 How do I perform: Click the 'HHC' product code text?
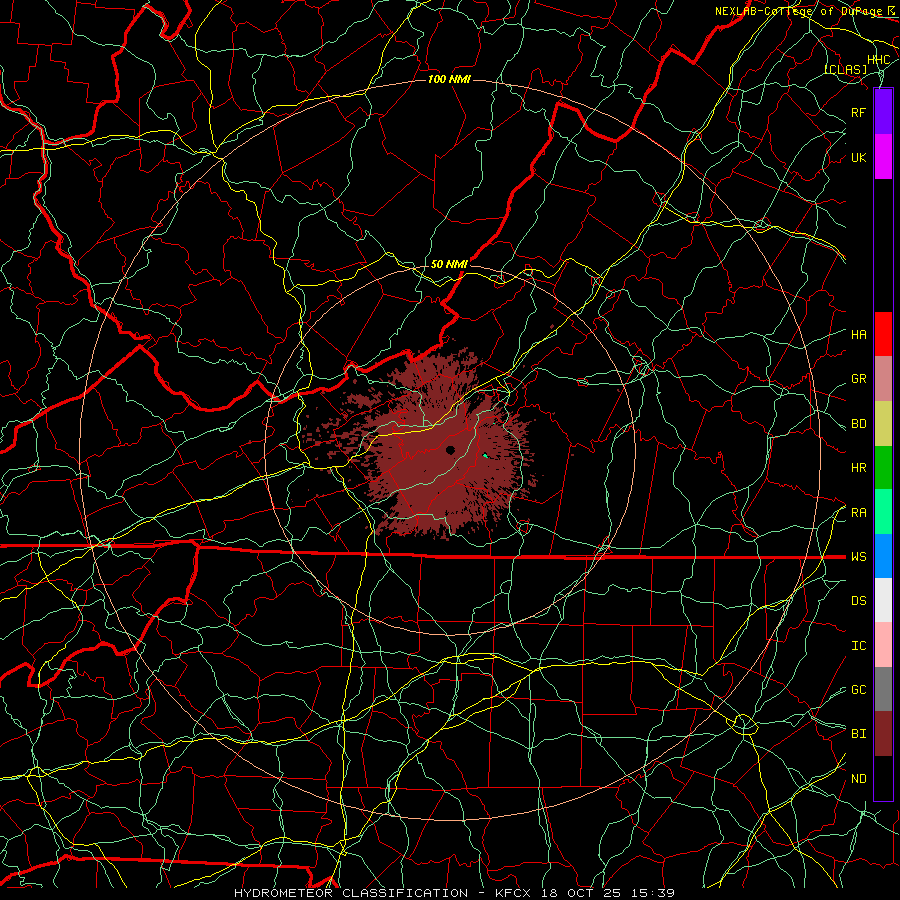pyautogui.click(x=879, y=60)
